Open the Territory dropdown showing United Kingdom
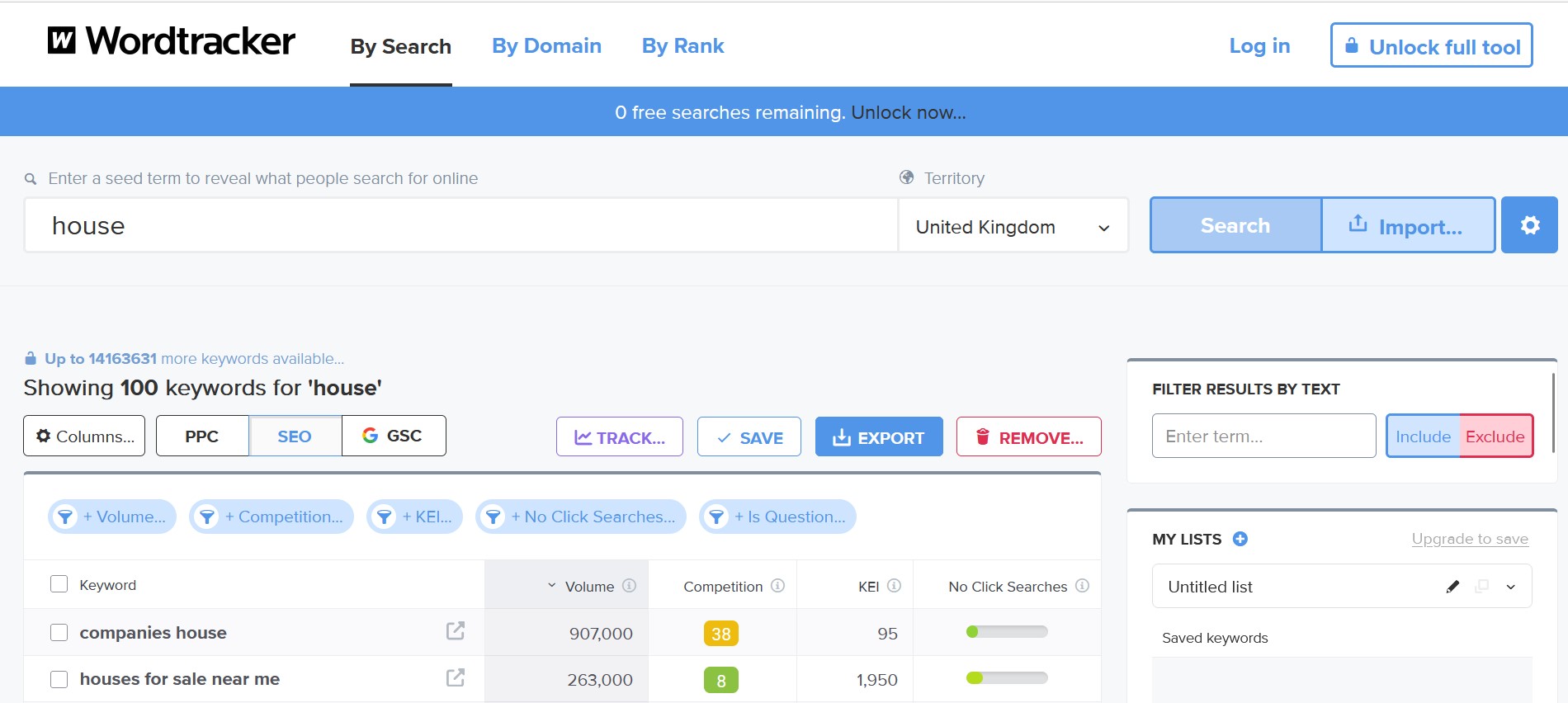Screen dimensions: 1568x703 tap(1013, 227)
